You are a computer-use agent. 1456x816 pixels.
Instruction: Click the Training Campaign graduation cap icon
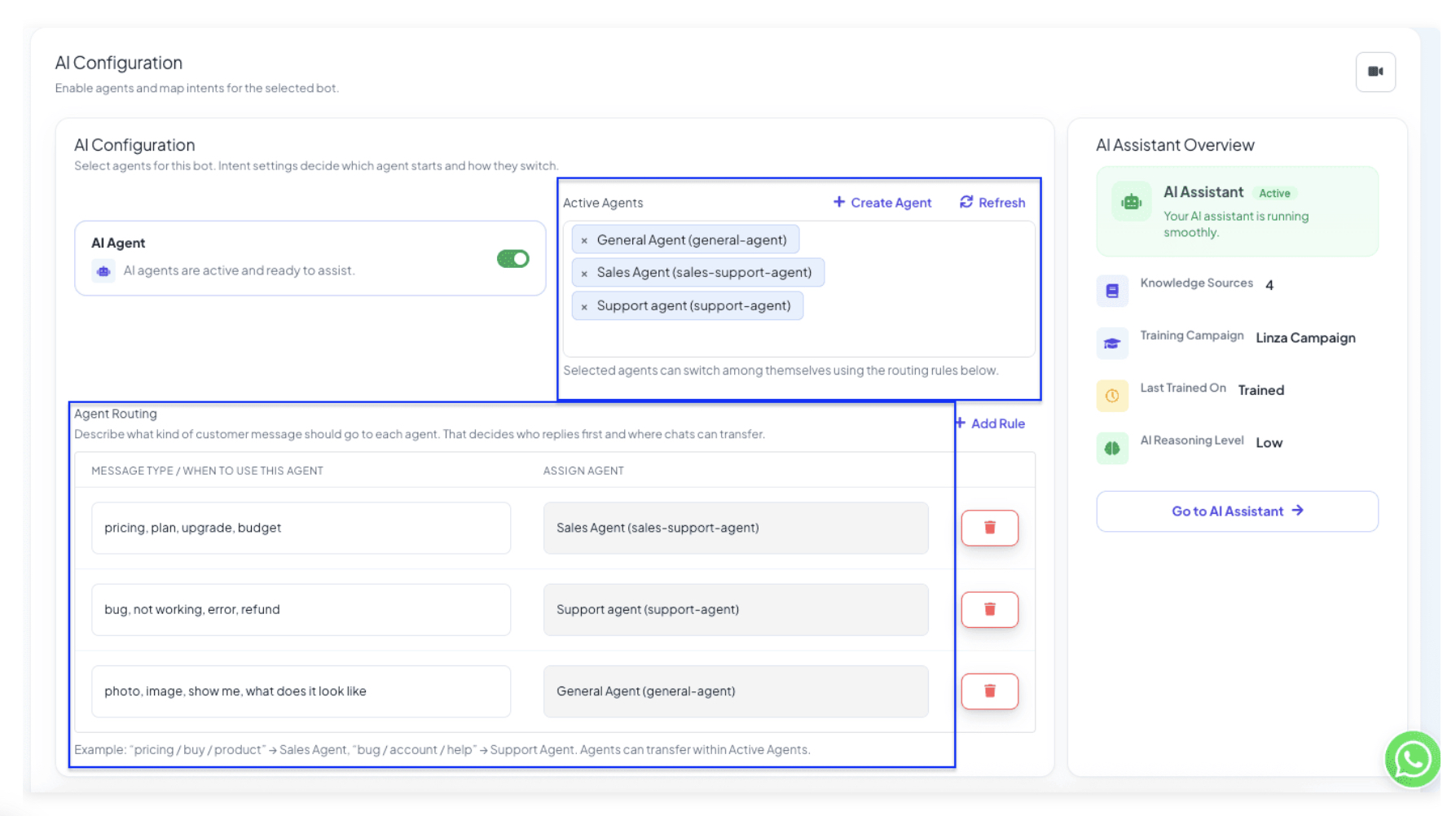pos(1112,343)
